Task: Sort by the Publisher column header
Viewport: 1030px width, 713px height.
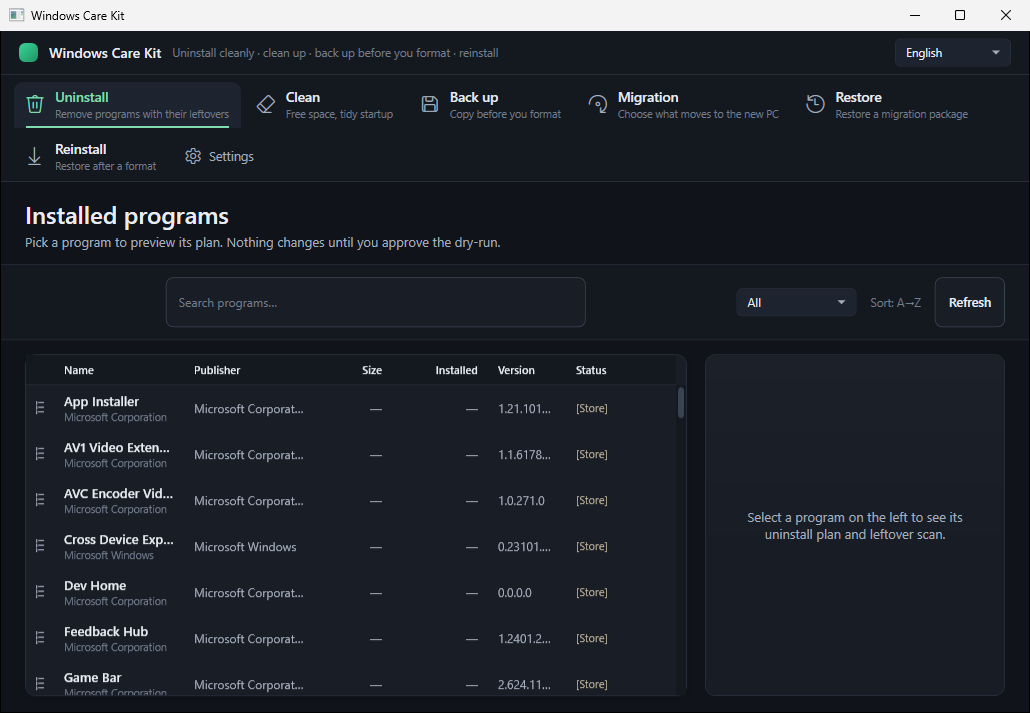Action: [217, 370]
